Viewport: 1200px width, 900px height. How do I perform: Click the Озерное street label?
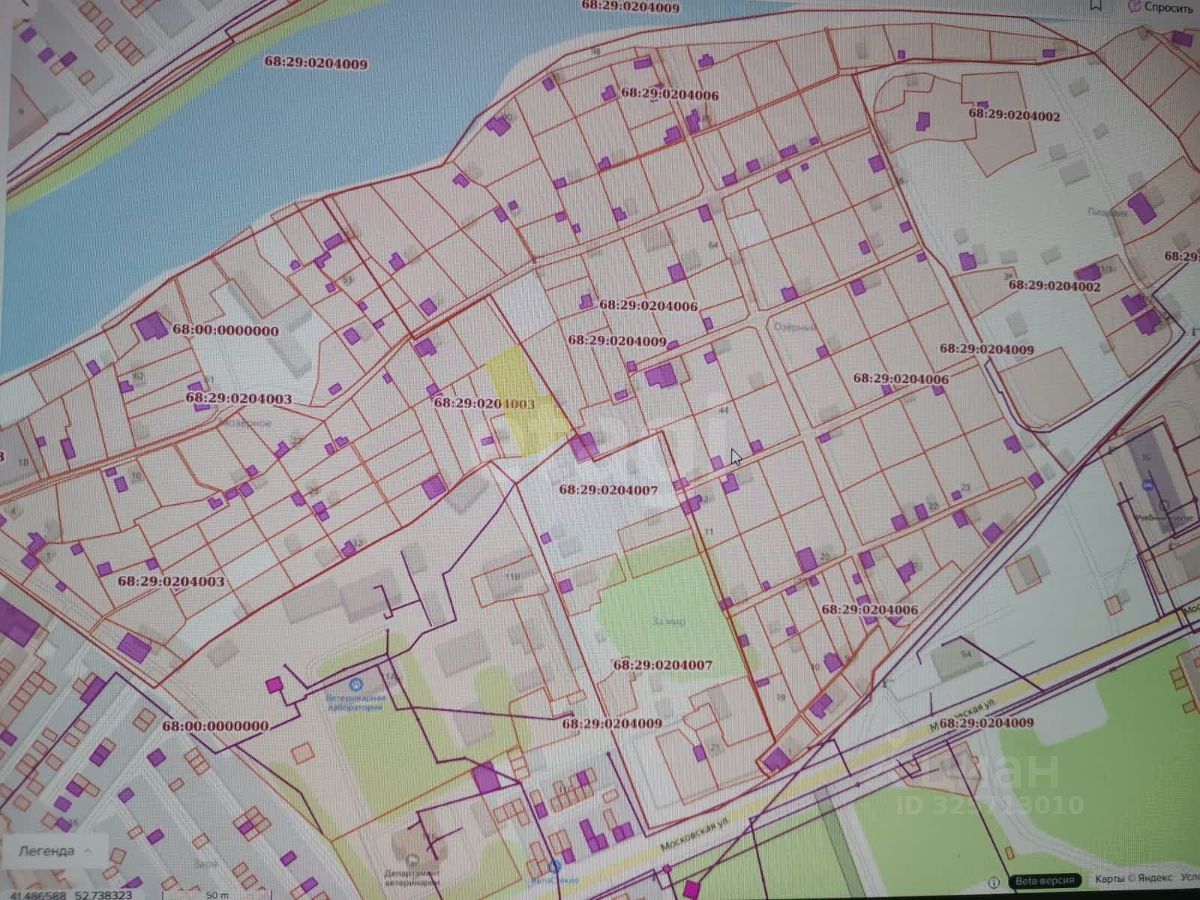click(245, 423)
